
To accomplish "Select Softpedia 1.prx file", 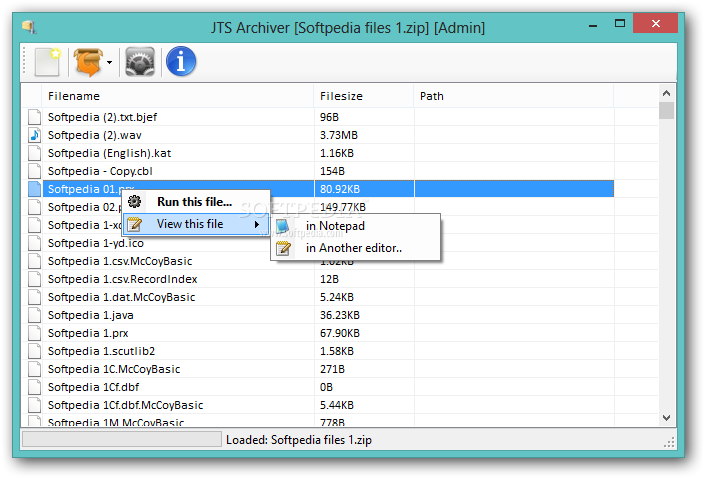I will [88, 333].
